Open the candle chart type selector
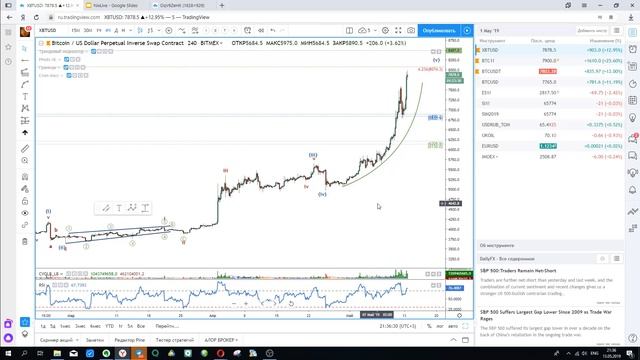This screenshot has width=640, height=360. coord(140,31)
